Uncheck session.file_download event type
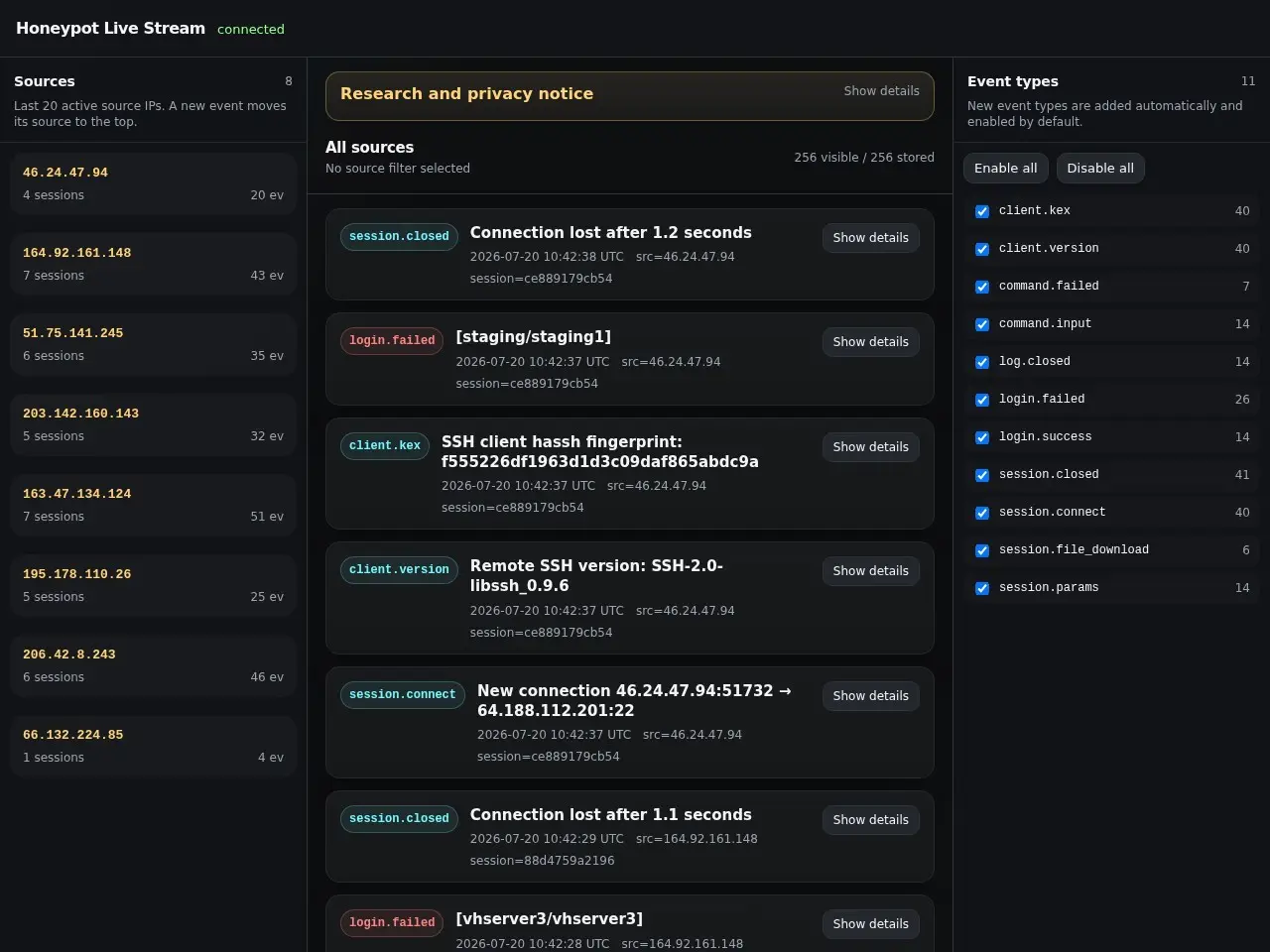Image resolution: width=1270 pixels, height=952 pixels. [982, 550]
